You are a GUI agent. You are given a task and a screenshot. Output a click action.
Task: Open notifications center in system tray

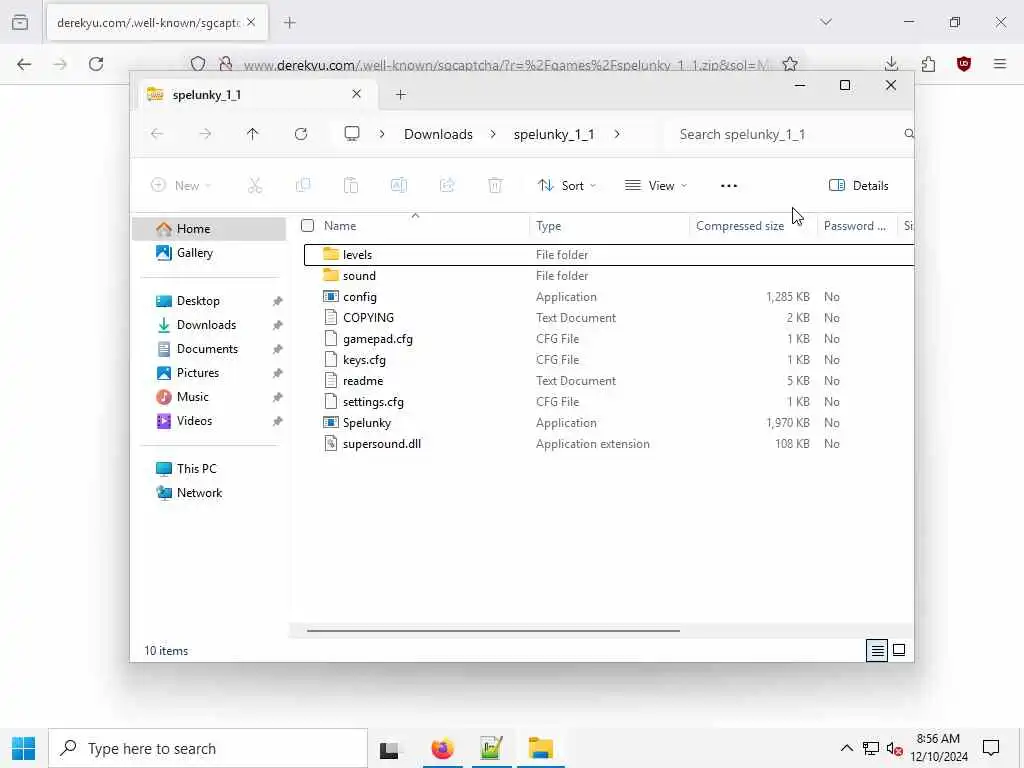tap(991, 748)
